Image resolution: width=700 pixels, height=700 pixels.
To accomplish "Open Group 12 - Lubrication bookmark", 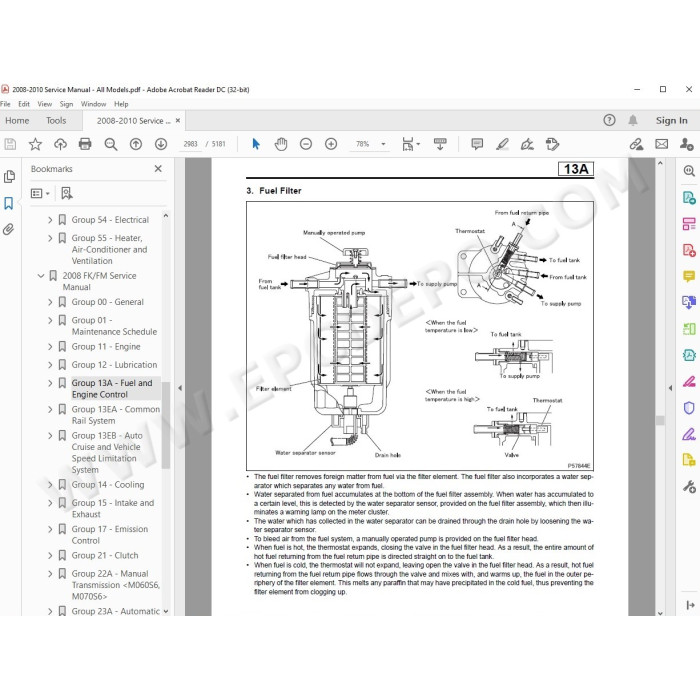I will pos(114,365).
